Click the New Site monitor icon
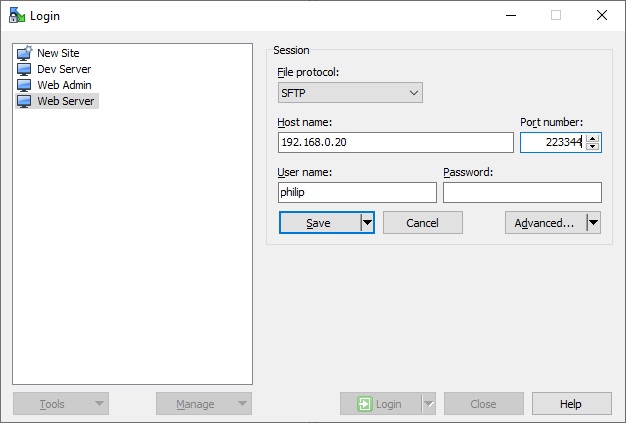This screenshot has height=423, width=626. [24, 53]
